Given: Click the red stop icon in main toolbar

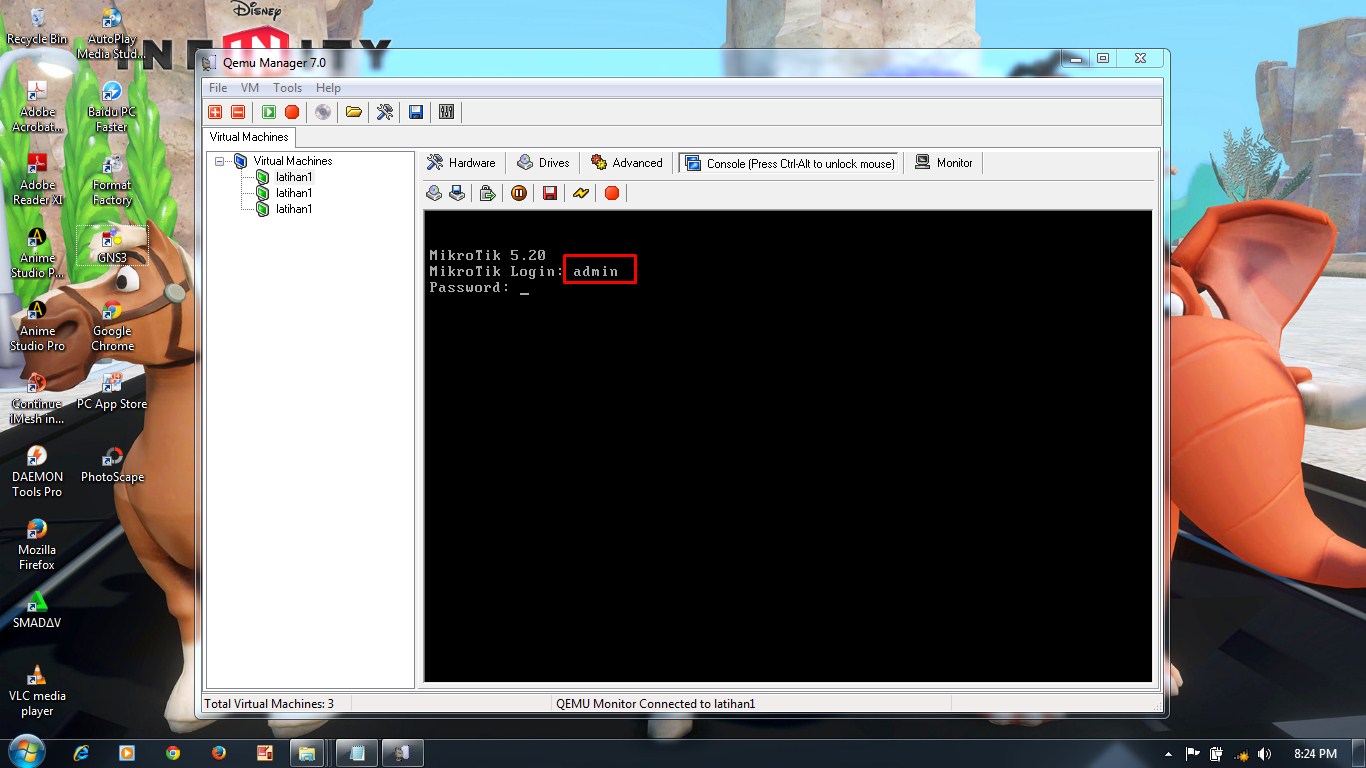Looking at the screenshot, I should point(292,112).
